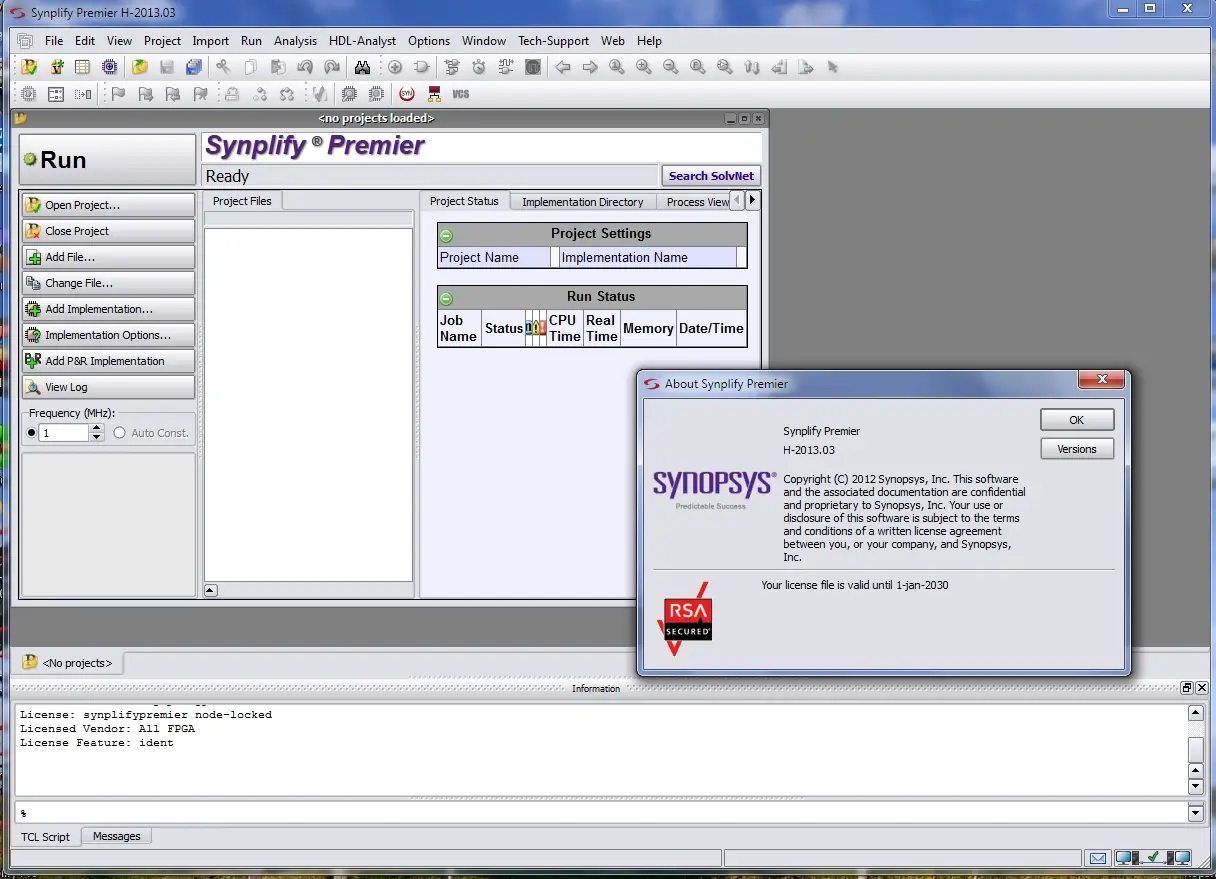
Task: Click the Back left arrow icon
Action: pos(563,68)
